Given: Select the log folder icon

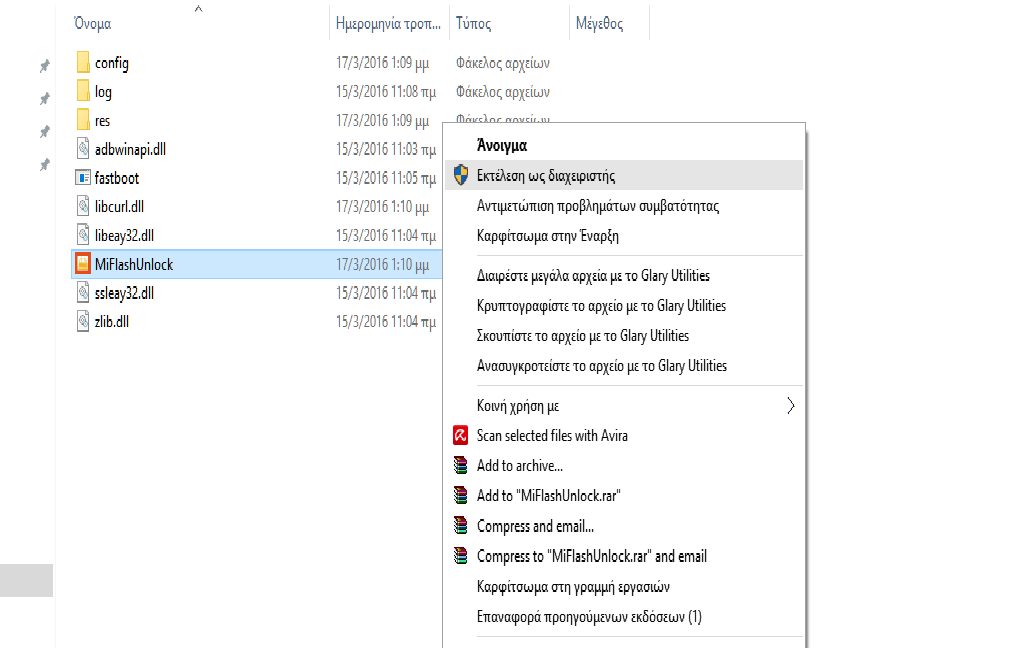Looking at the screenshot, I should tap(84, 92).
